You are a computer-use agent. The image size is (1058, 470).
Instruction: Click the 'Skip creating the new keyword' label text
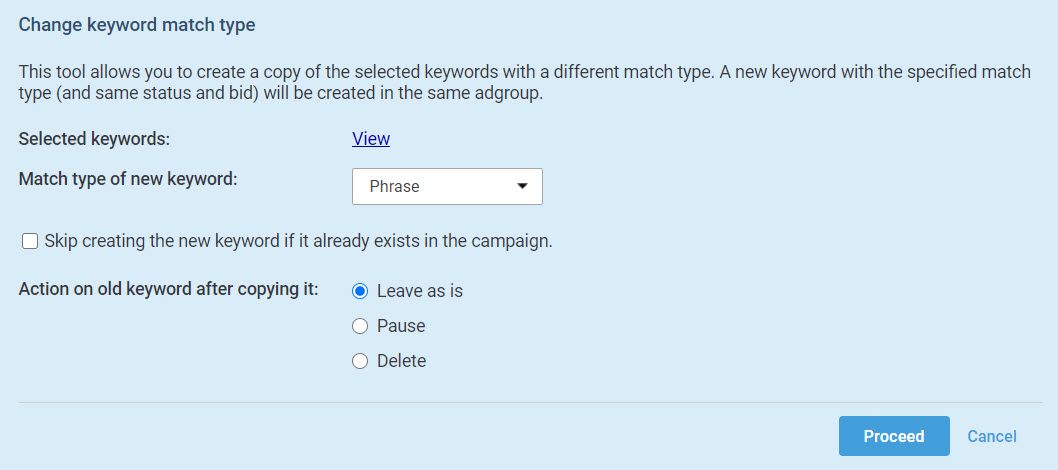point(298,241)
